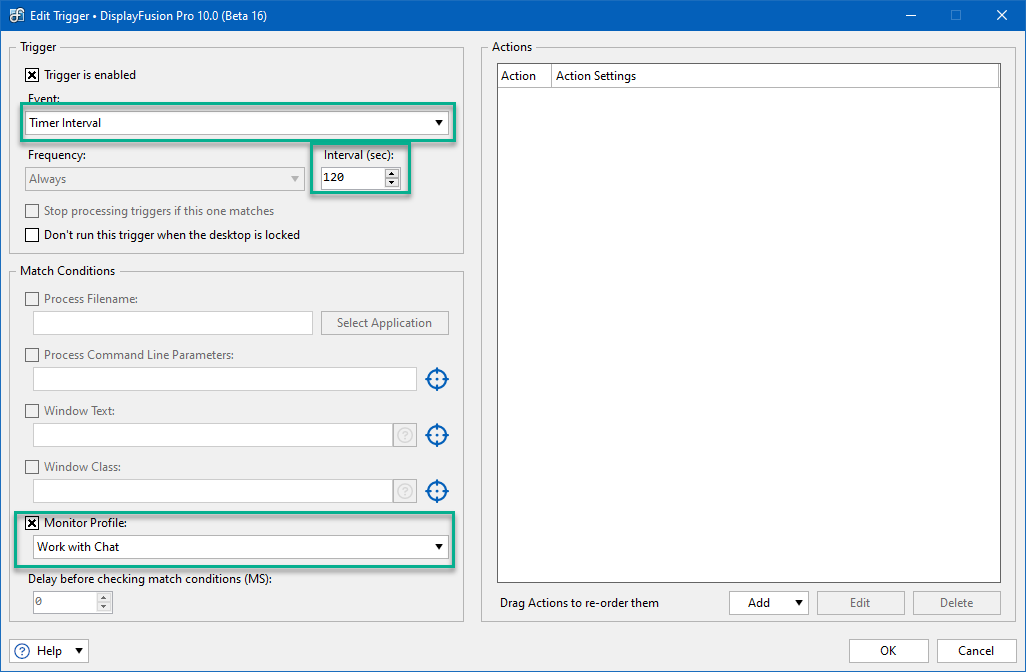Click the target finder icon for Process Command Line Parameters

click(436, 379)
